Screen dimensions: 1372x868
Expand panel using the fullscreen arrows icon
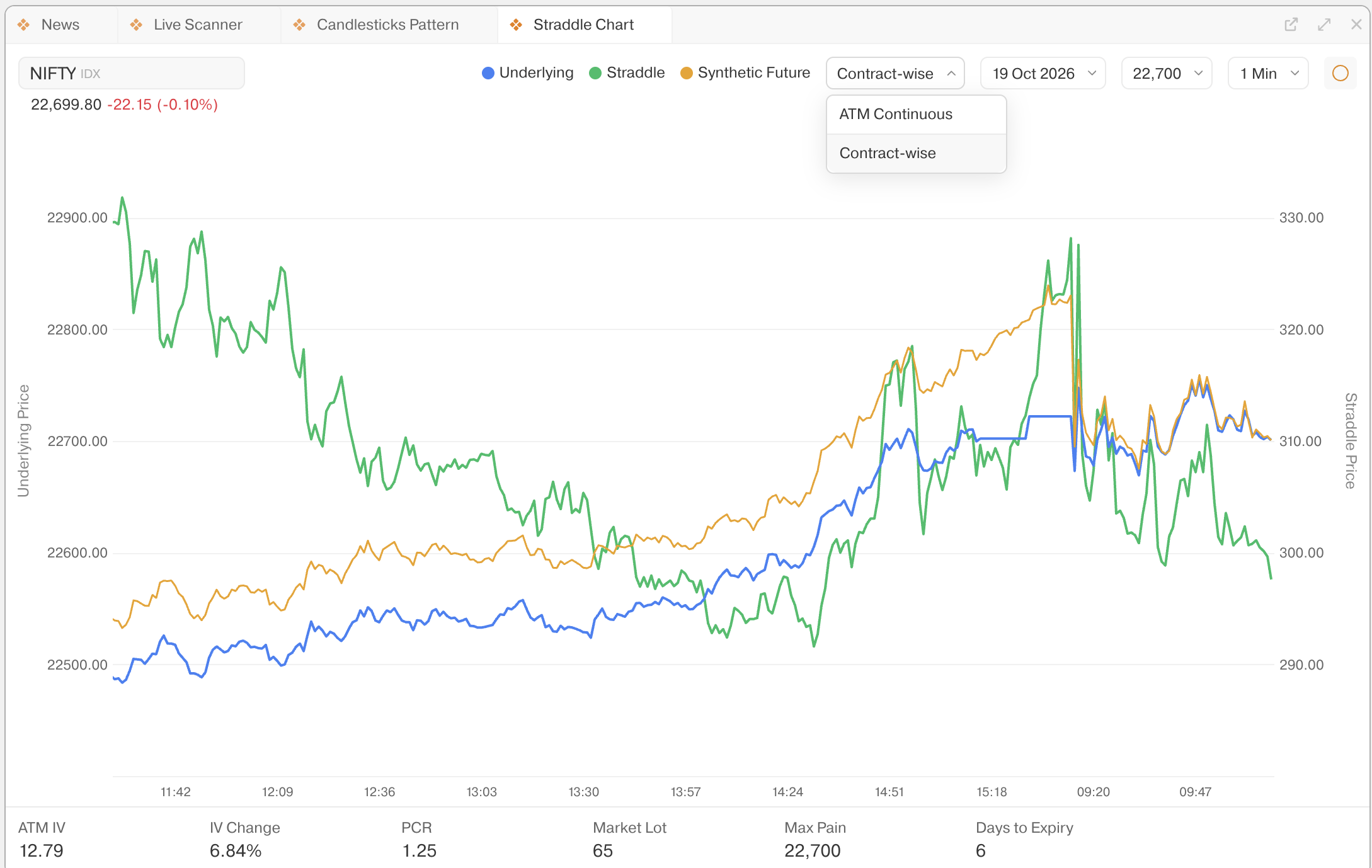pos(1324,25)
